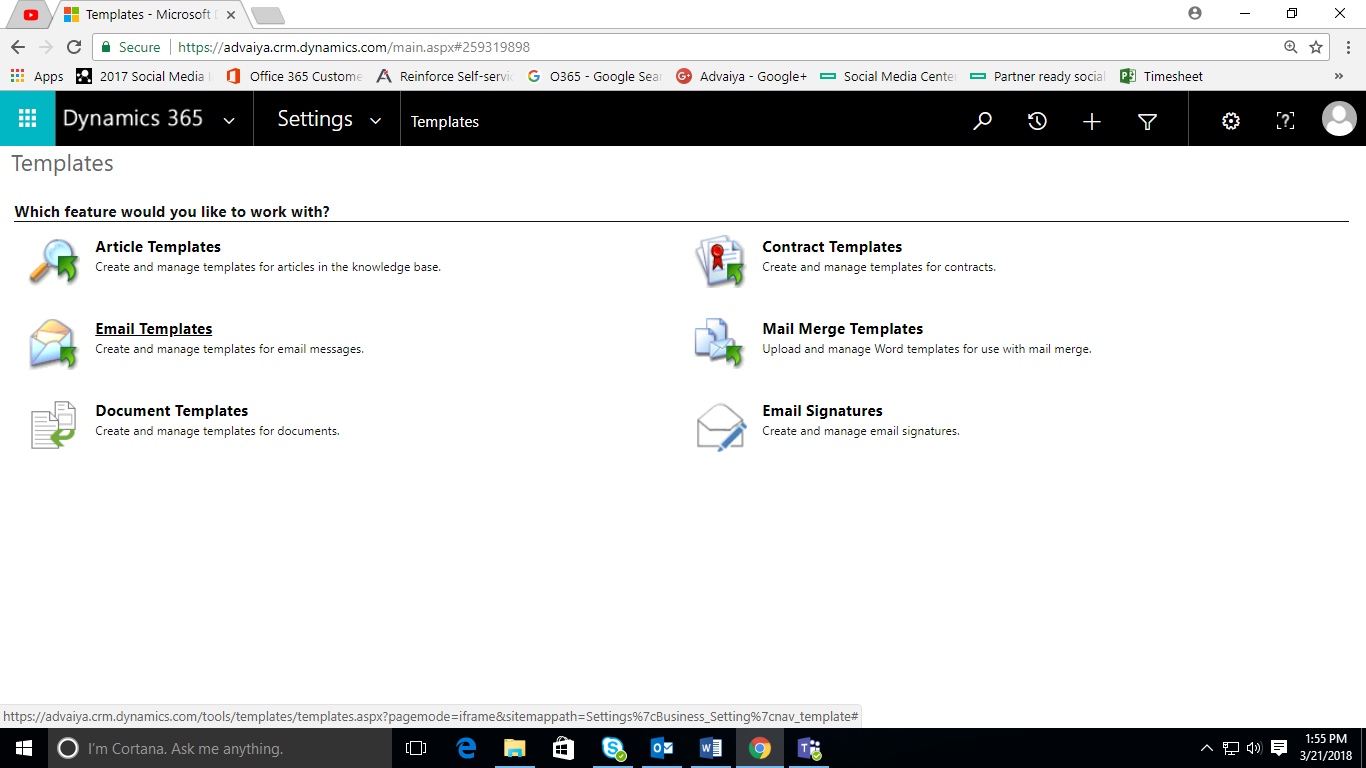
Task: Open the Windows Start menu
Action: tap(24, 748)
